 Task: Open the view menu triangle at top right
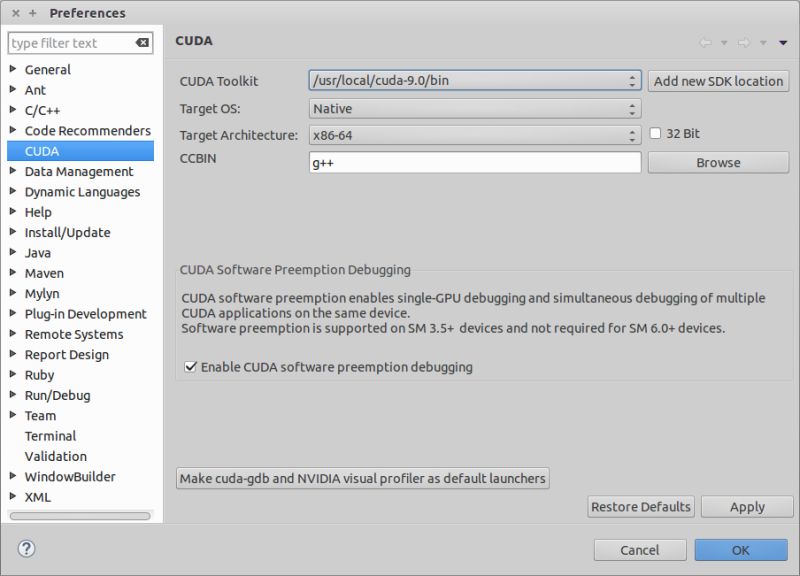[783, 42]
